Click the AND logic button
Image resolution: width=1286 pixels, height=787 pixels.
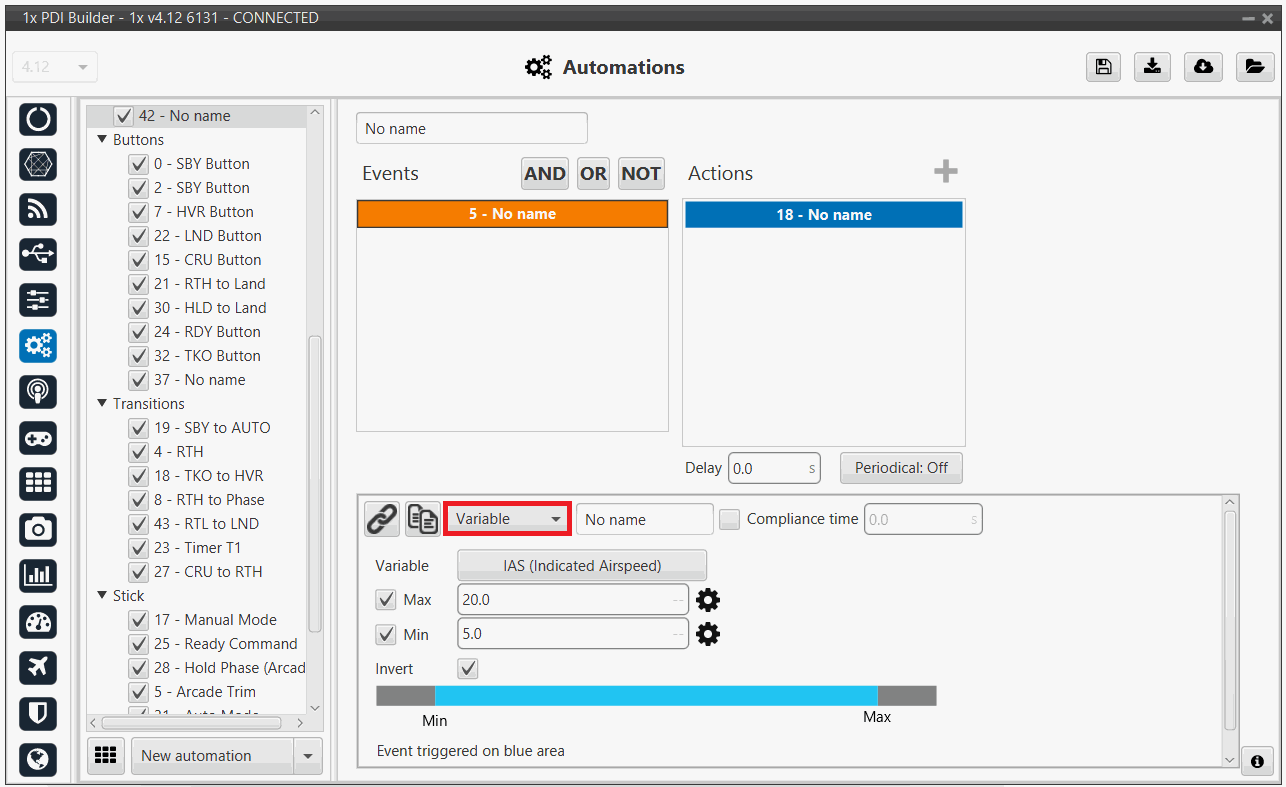pos(544,173)
